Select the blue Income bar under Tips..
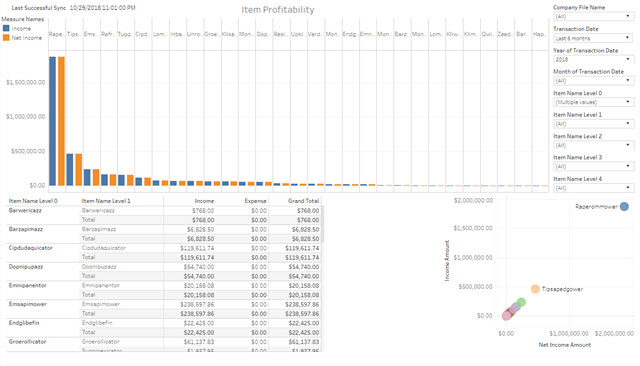This screenshot has height=366, width=640. click(70, 170)
